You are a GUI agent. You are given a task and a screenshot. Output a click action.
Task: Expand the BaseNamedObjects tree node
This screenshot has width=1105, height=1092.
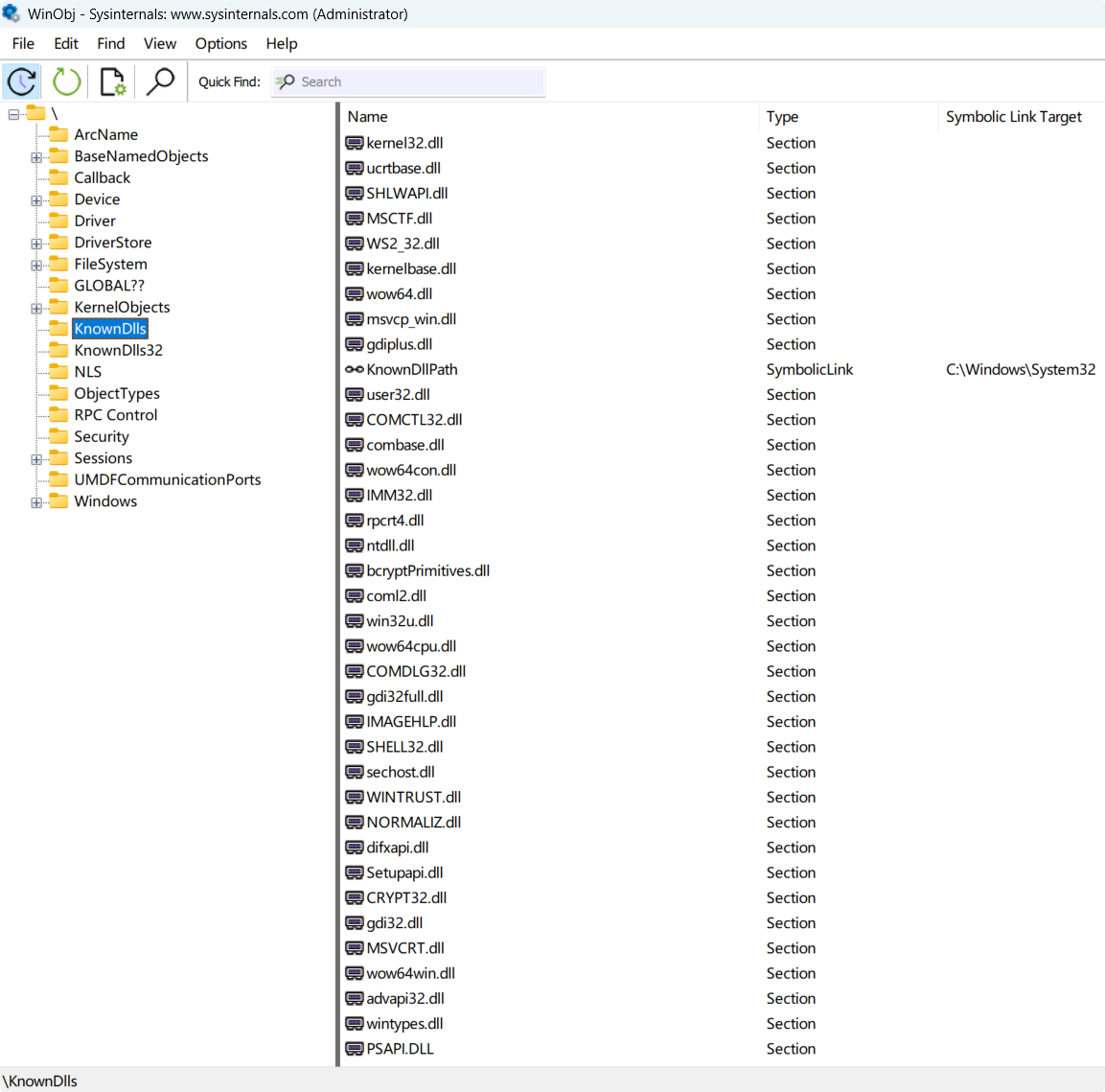pos(36,157)
